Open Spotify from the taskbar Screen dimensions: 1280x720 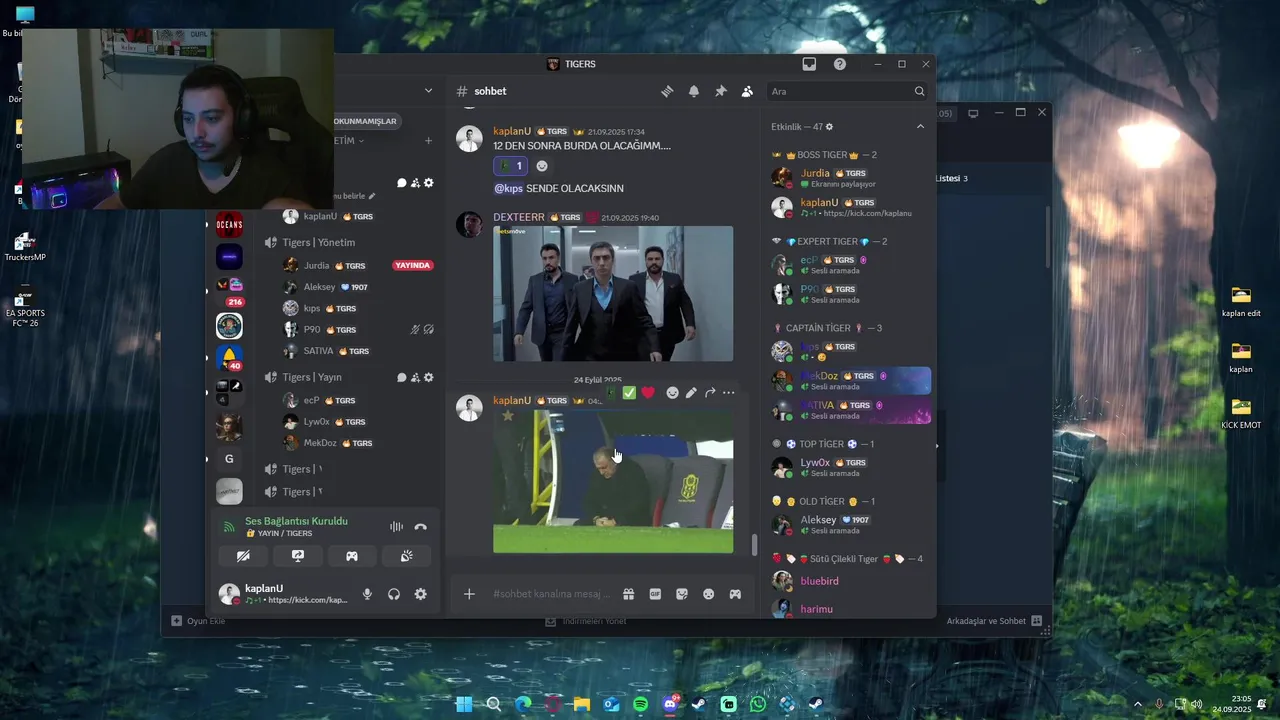[640, 704]
